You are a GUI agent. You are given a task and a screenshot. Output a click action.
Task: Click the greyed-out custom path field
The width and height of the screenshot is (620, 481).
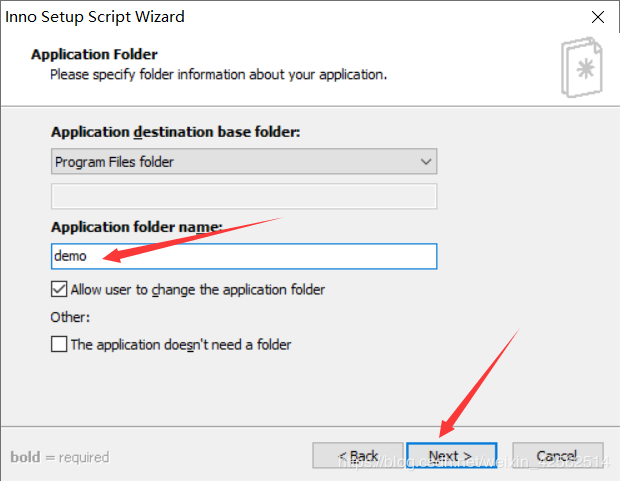(243, 195)
